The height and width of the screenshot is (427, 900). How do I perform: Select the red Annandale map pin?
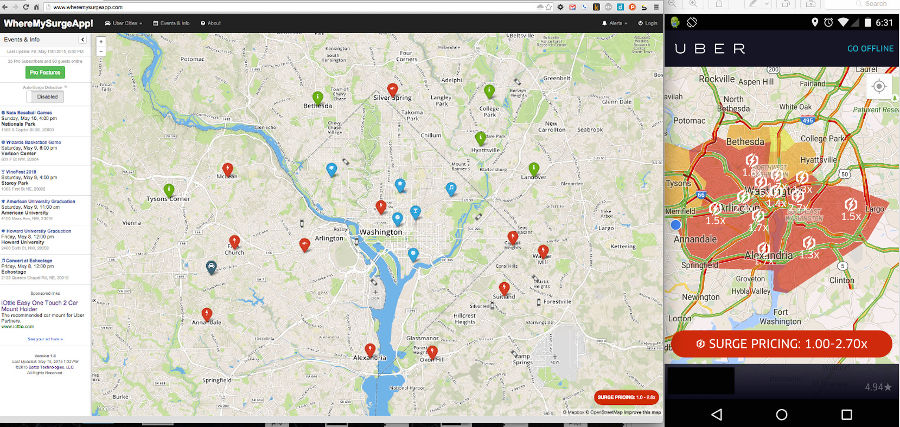pos(207,314)
